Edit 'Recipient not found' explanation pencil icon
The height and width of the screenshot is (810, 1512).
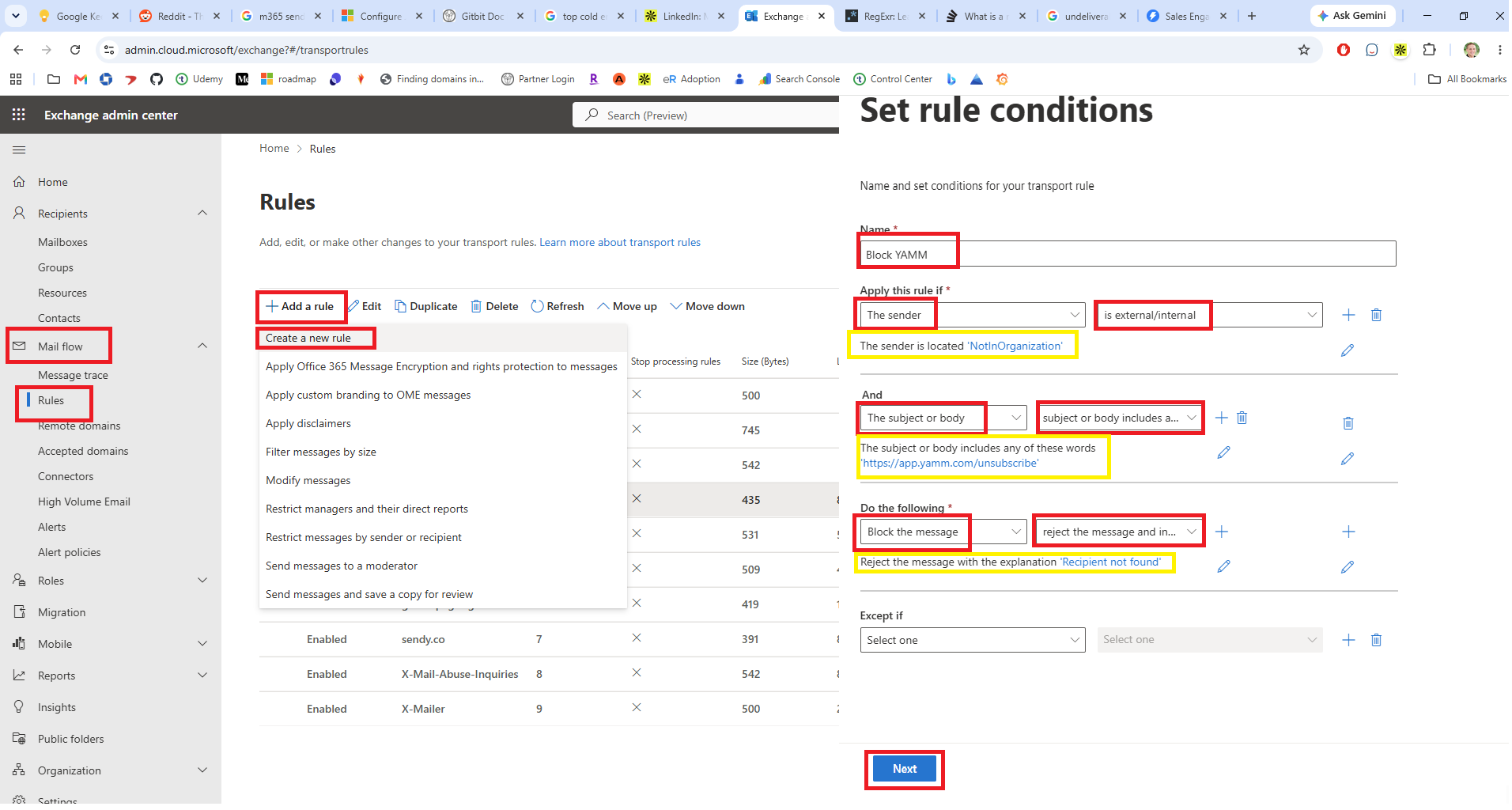[x=1223, y=566]
